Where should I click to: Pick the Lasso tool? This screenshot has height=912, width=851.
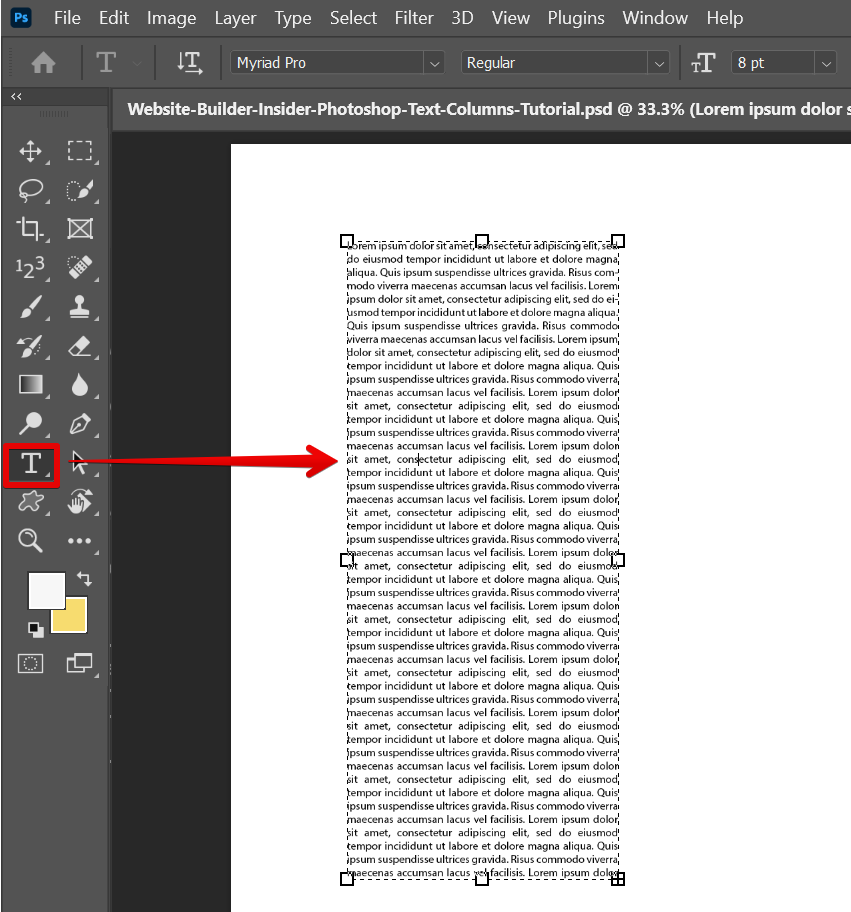coord(31,190)
